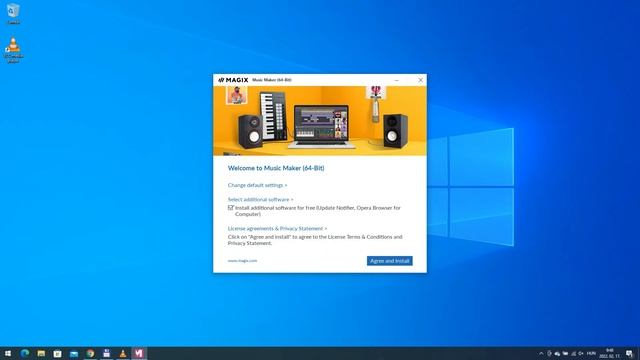Select the VLC media player desktop shortcut
This screenshot has height=360, width=640.
tap(13, 51)
